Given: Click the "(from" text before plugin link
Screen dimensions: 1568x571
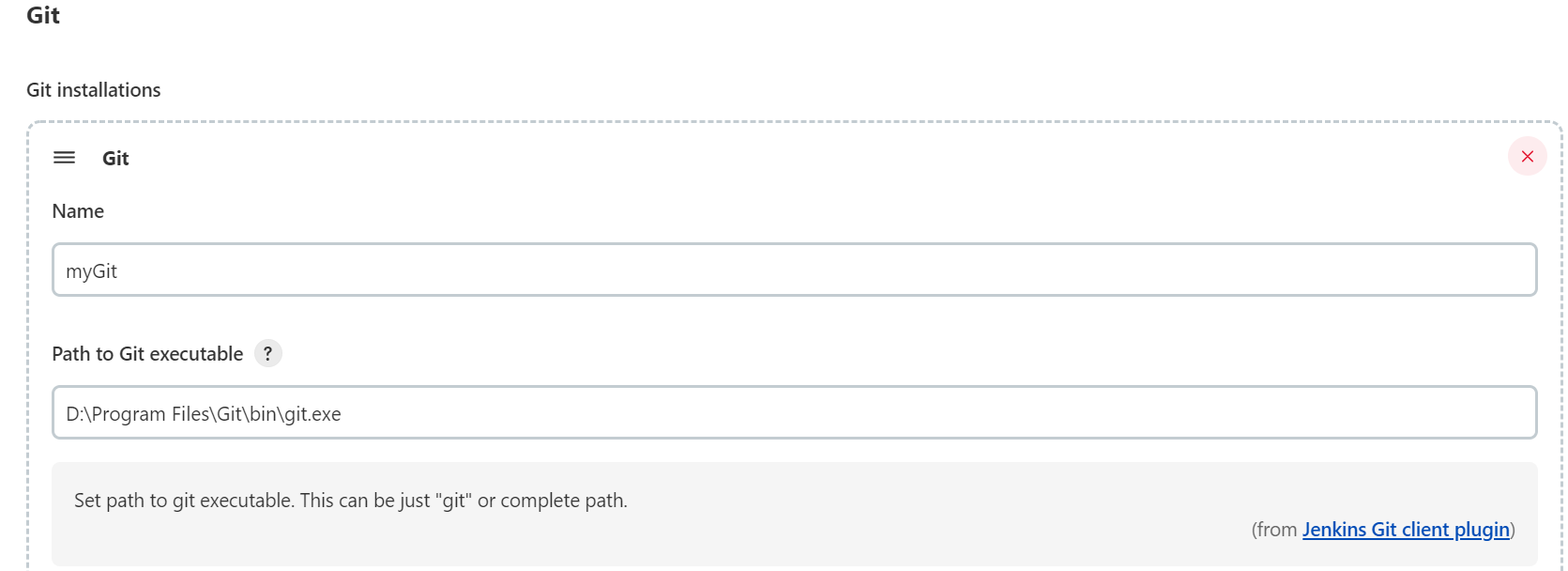Looking at the screenshot, I should point(1275,530).
